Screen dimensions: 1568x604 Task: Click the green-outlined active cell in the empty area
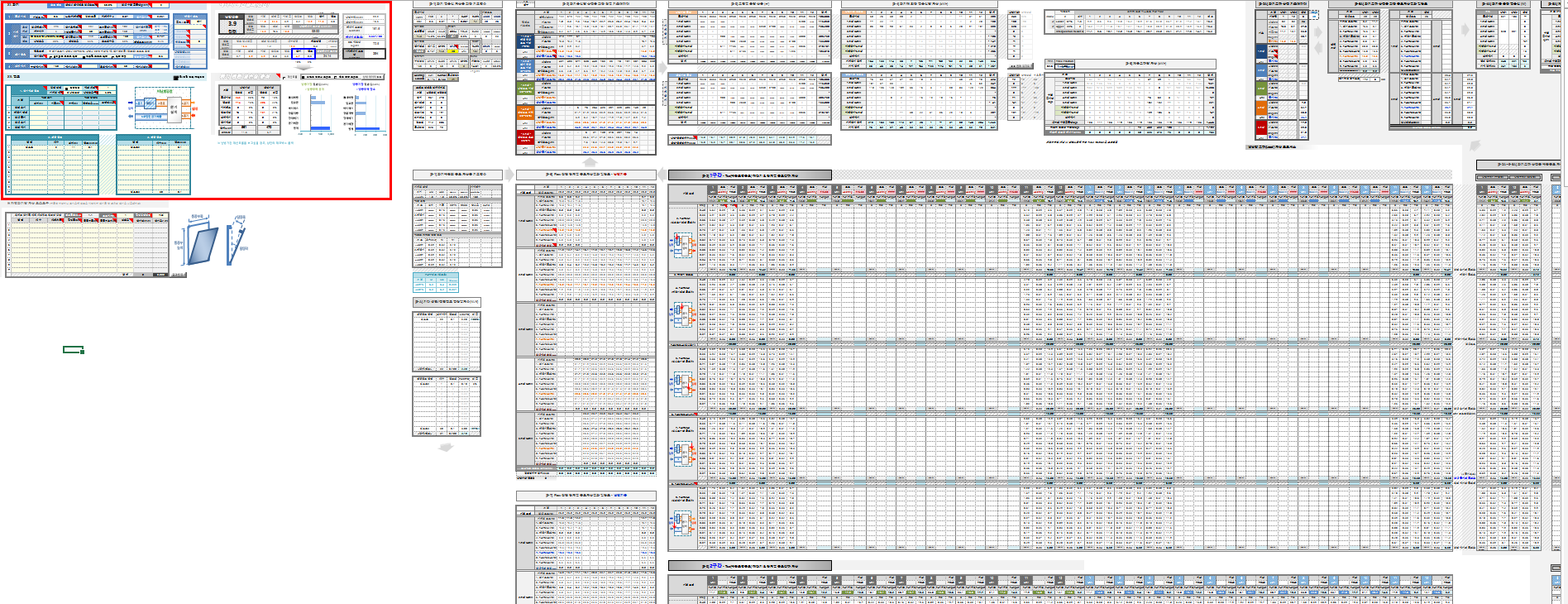tap(73, 349)
